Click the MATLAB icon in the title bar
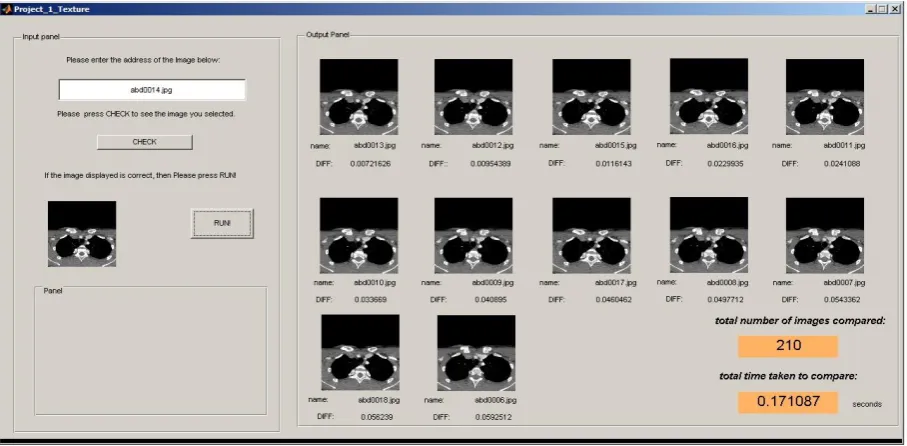Viewport: 907px width, 446px height. (x=6, y=9)
